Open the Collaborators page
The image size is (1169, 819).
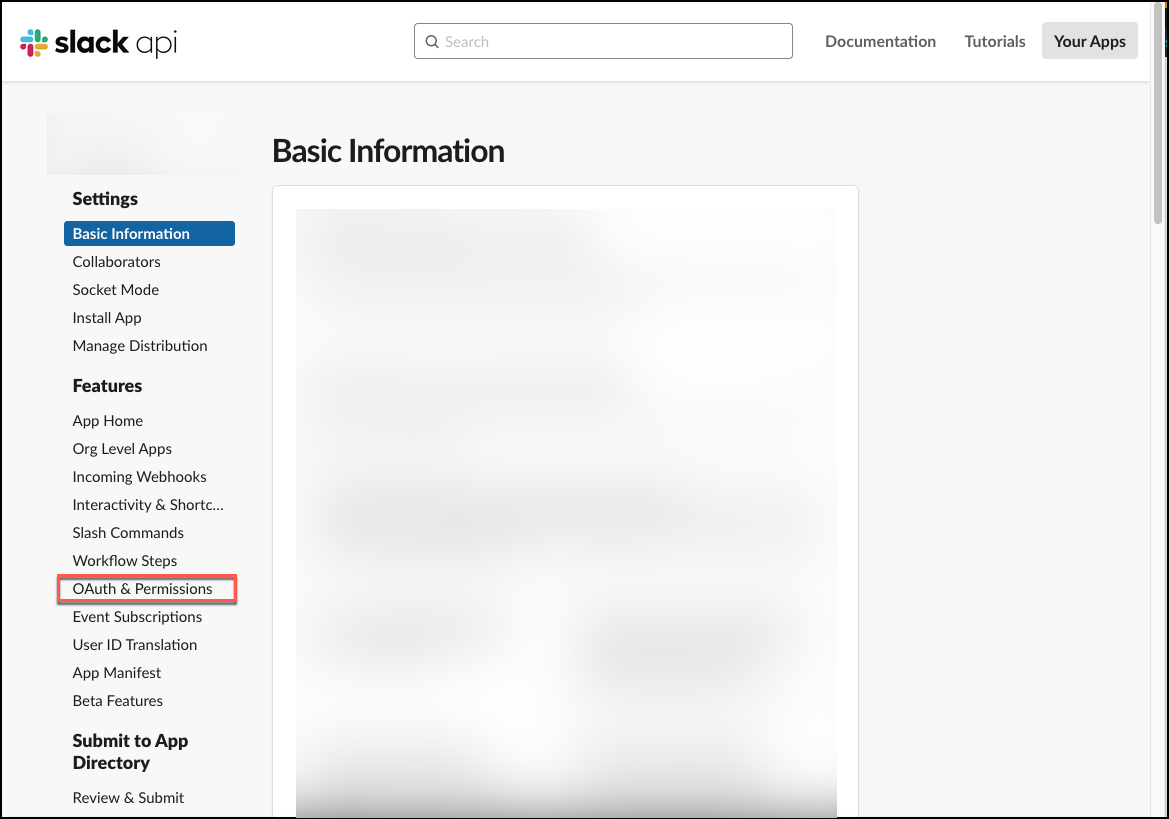coord(116,261)
